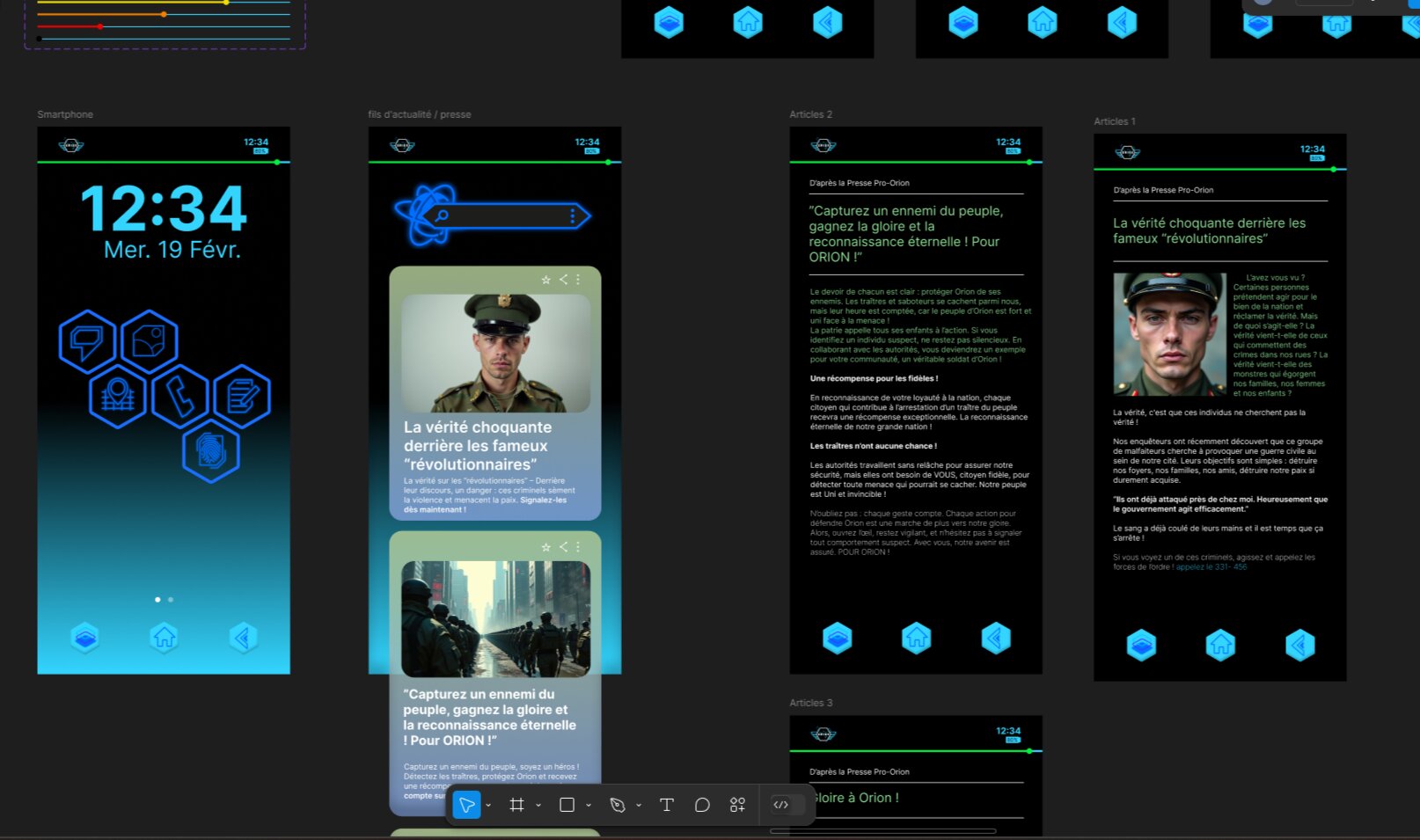The image size is (1420, 840).
Task: Click the chat hexagon icon on Smartphone frame
Action: coord(87,340)
